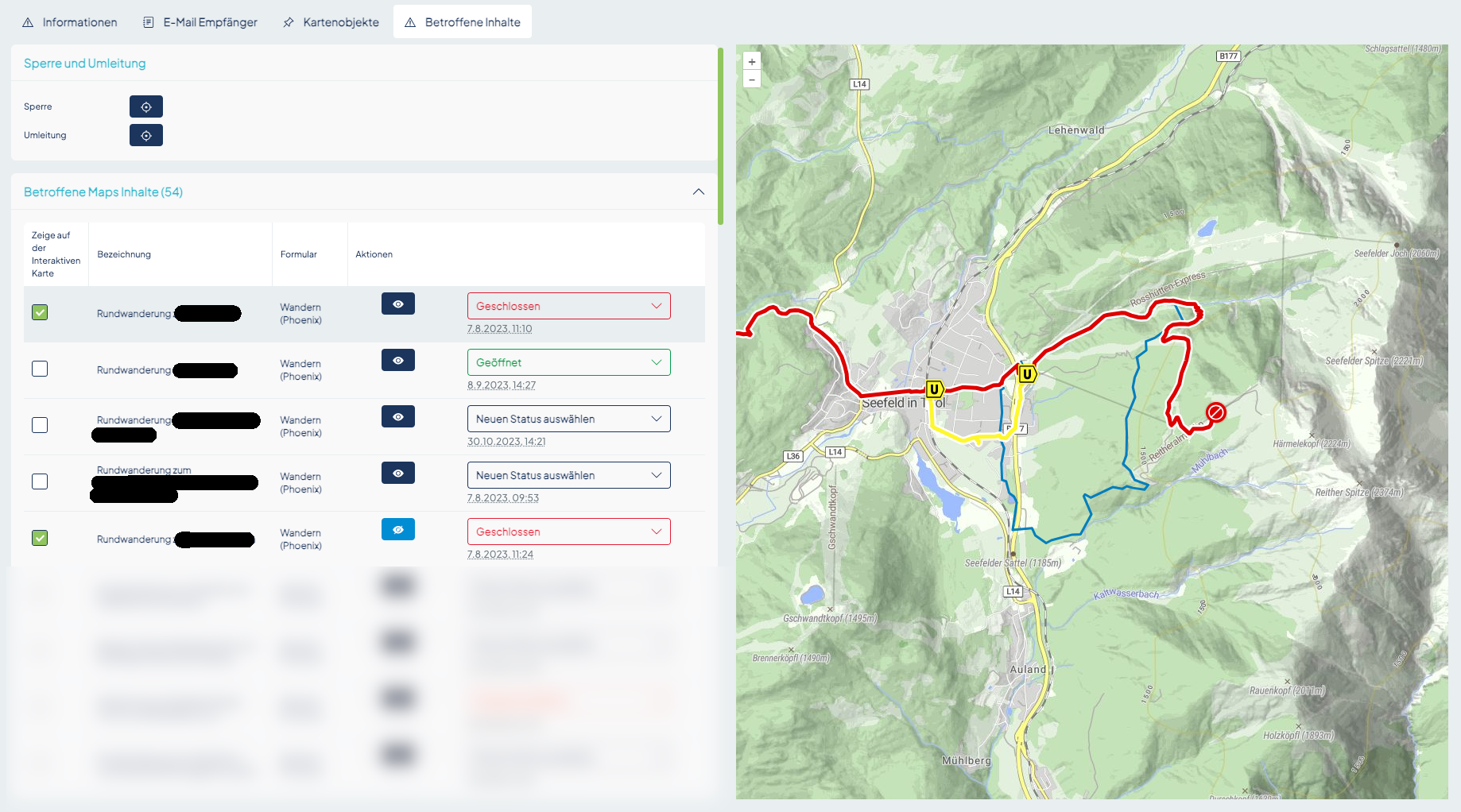Click the pin icon of Kartenobjekte tab
The image size is (1461, 812).
289,22
